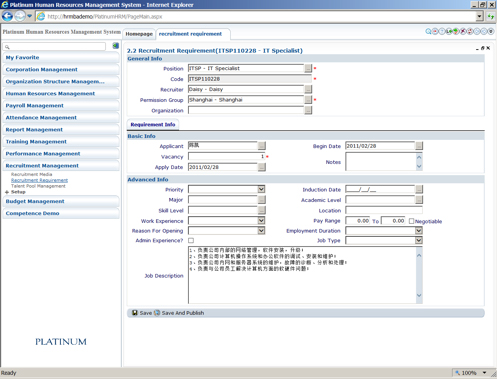
Task: Click the Pay Range minimum field
Action: click(x=358, y=221)
